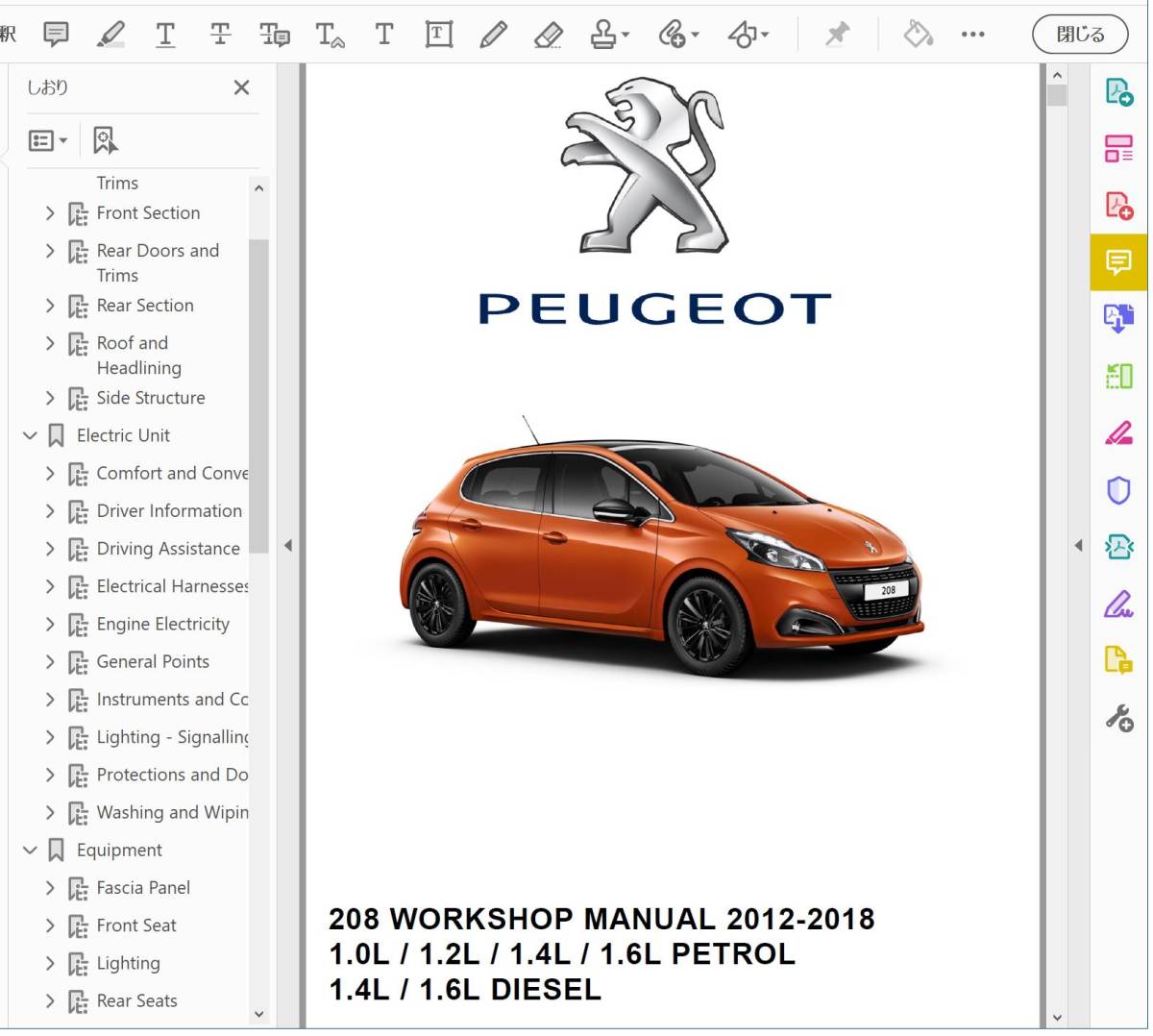1153x1036 pixels.
Task: Select the pencil drawing tool
Action: click(494, 35)
